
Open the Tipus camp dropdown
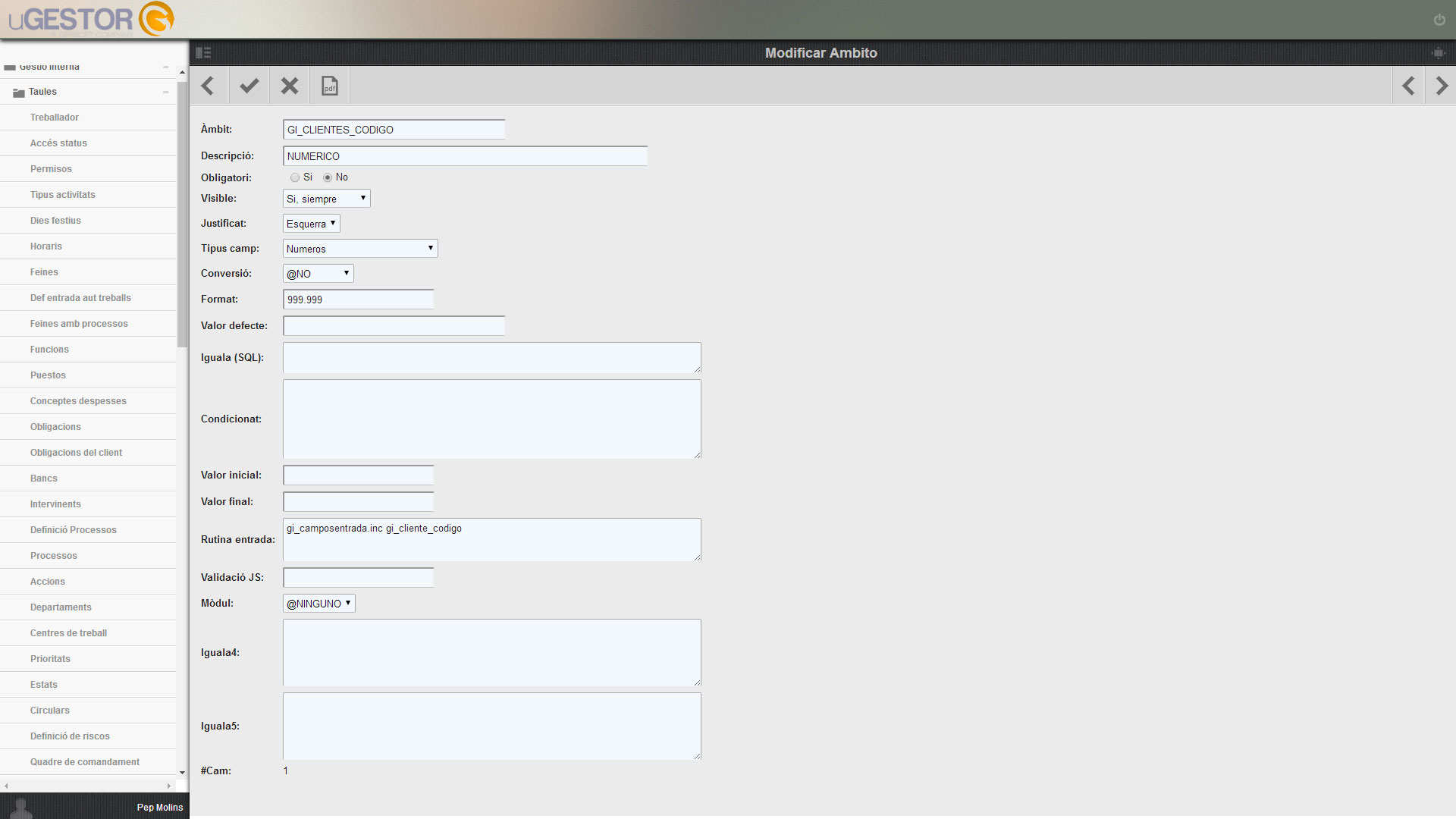[x=360, y=249]
